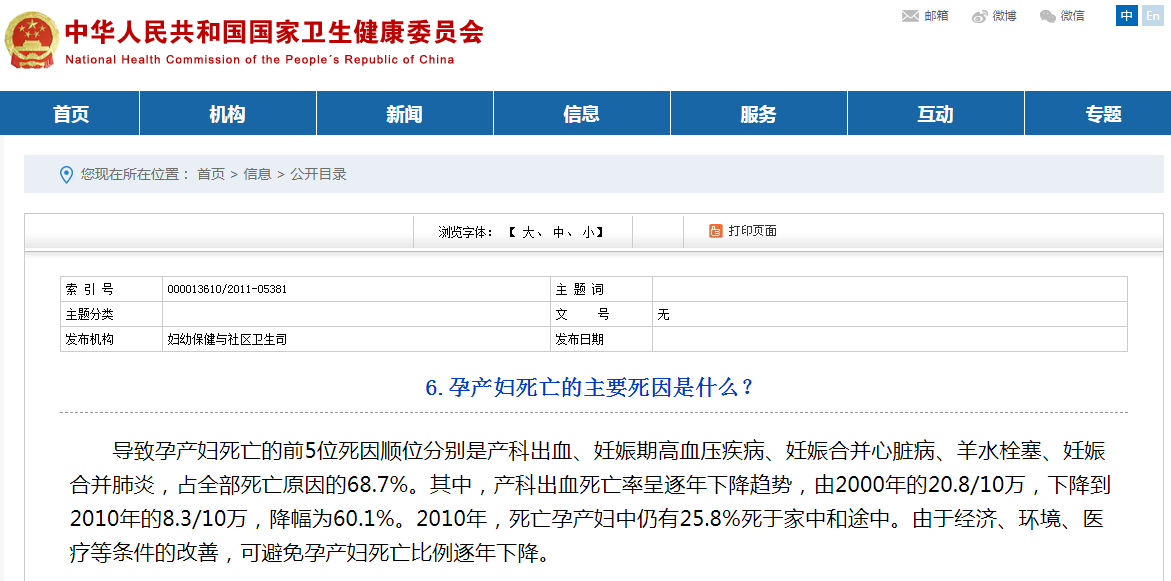Viewport: 1171px width, 581px height.
Task: Set browsing font size to 小
Action: [588, 232]
